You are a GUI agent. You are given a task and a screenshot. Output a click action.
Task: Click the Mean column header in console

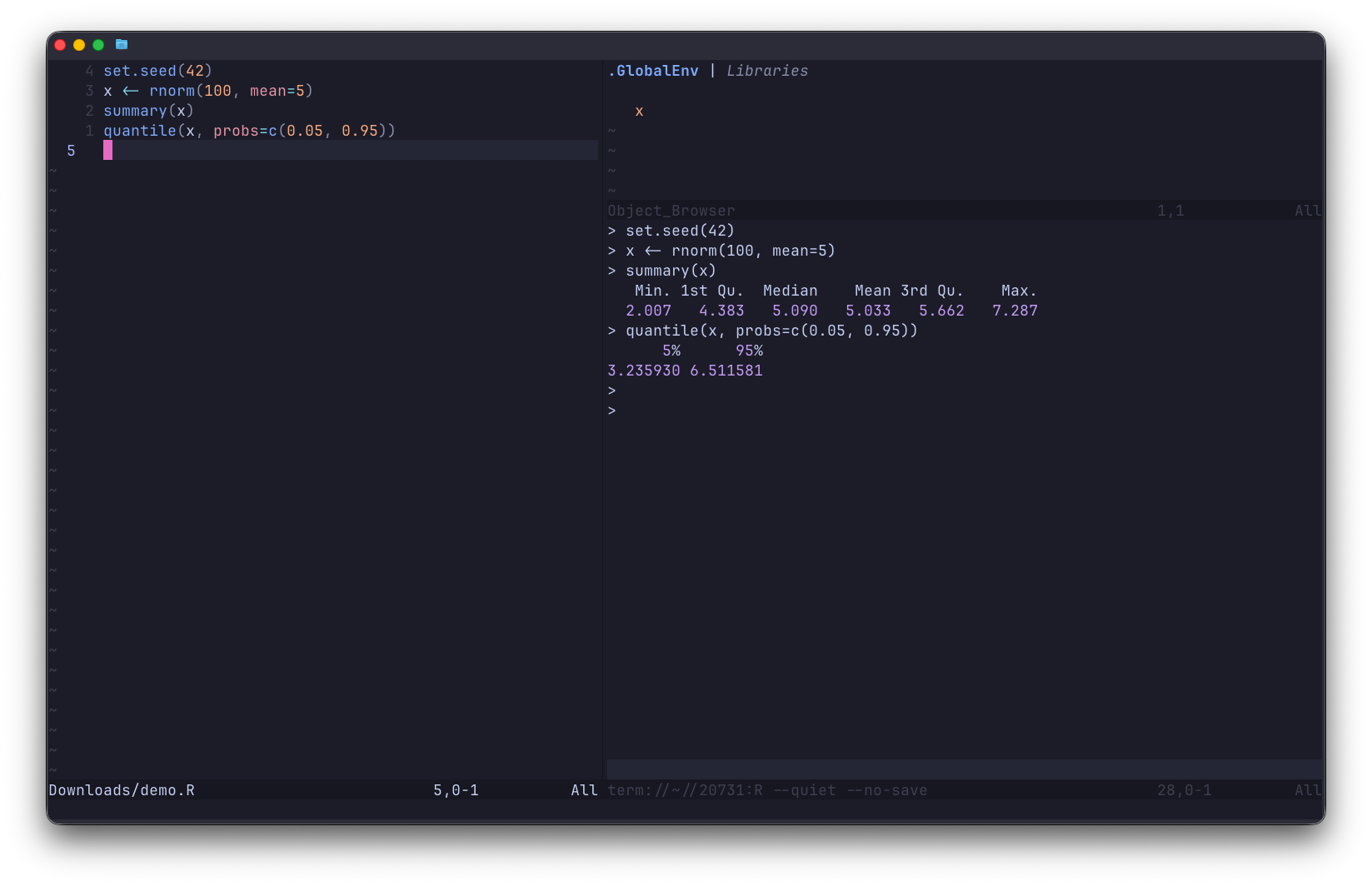(x=873, y=291)
